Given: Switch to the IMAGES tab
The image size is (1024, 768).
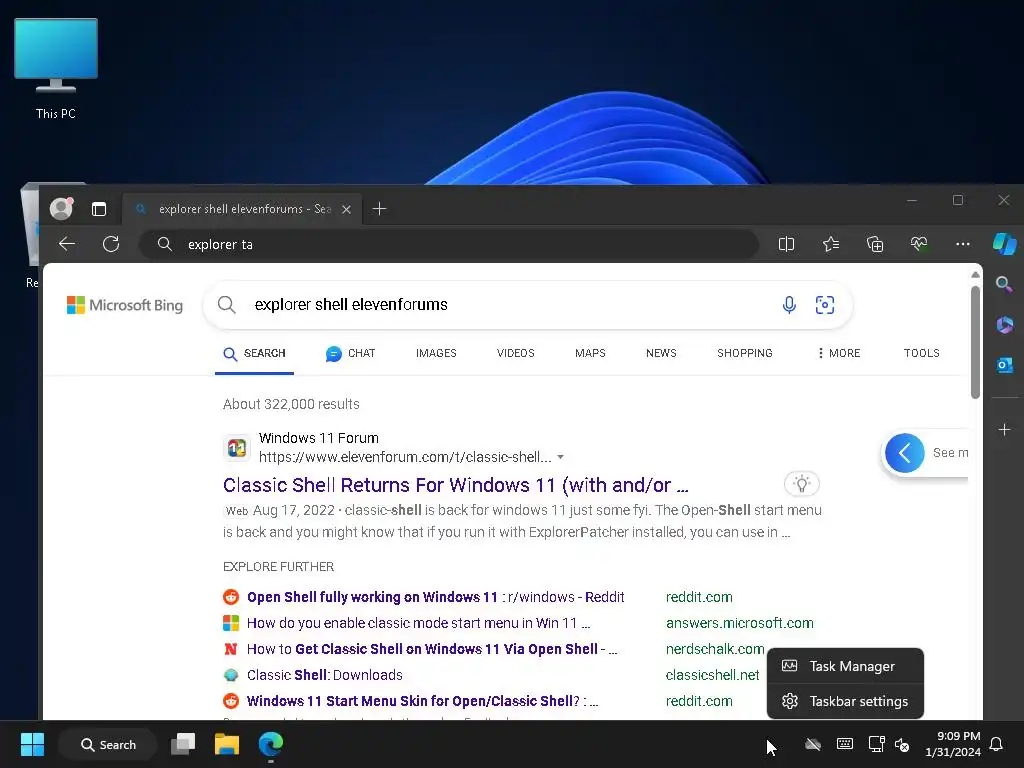Looking at the screenshot, I should (x=436, y=353).
